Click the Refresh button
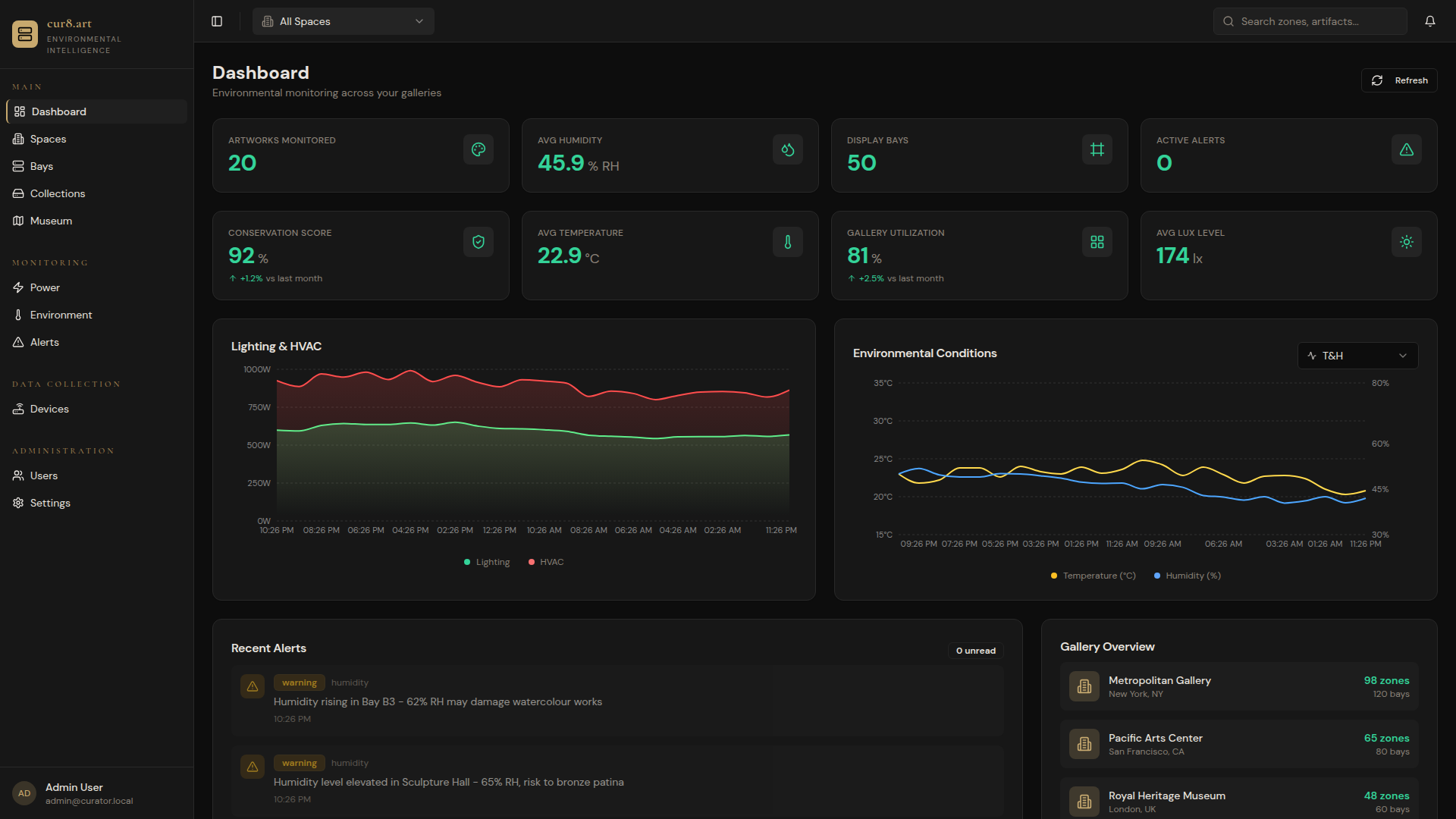This screenshot has height=819, width=1456. [x=1399, y=80]
